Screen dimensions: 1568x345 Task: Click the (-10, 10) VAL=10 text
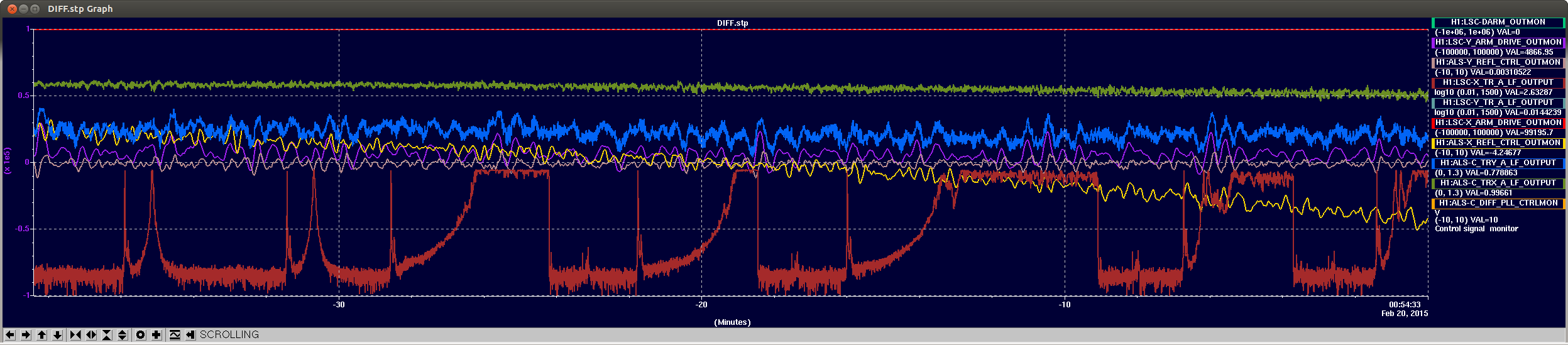1466,220
